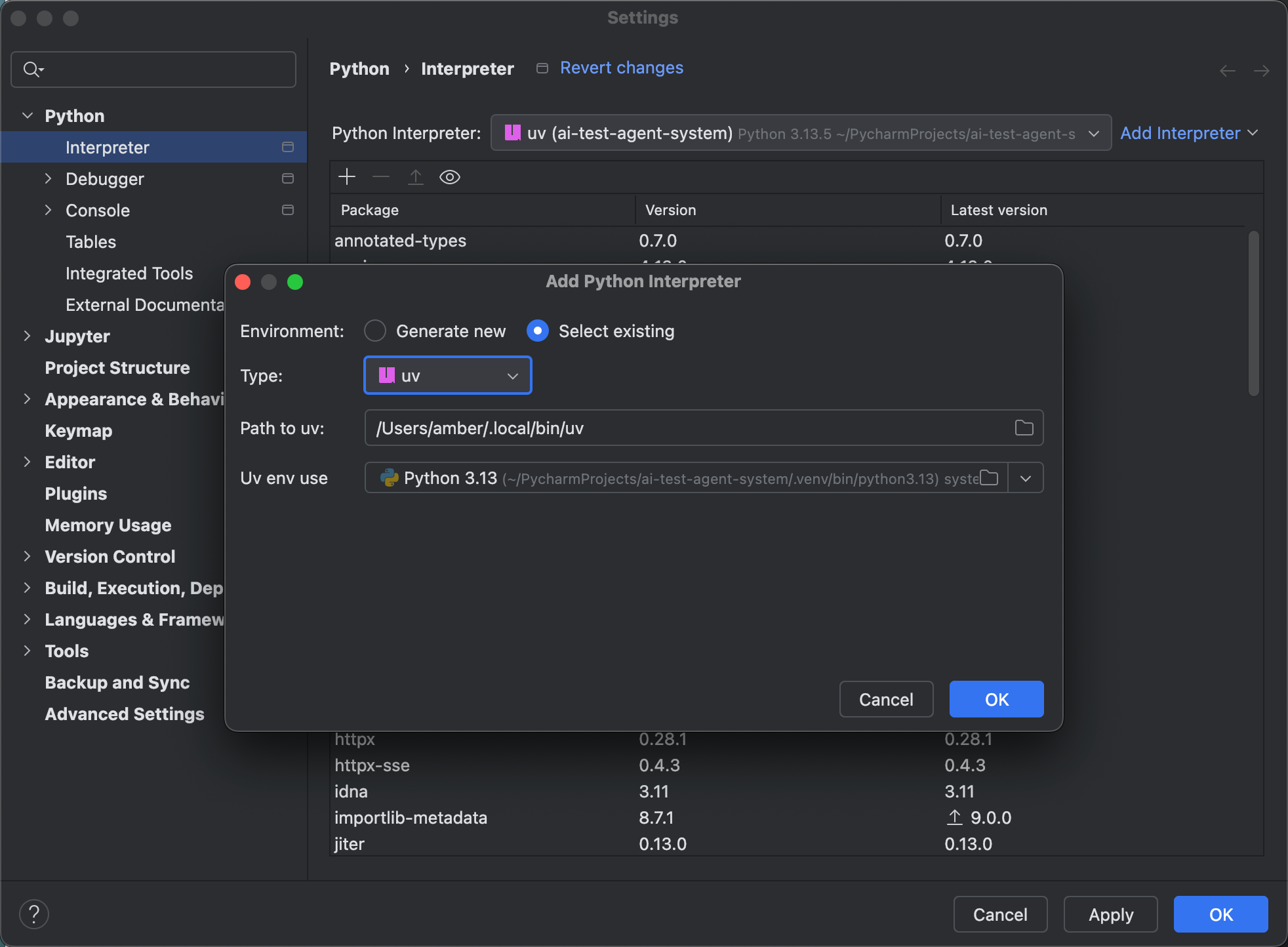Viewport: 1288px width, 947px height.
Task: Expand the Build, Execution, Deployment node
Action: coord(27,588)
